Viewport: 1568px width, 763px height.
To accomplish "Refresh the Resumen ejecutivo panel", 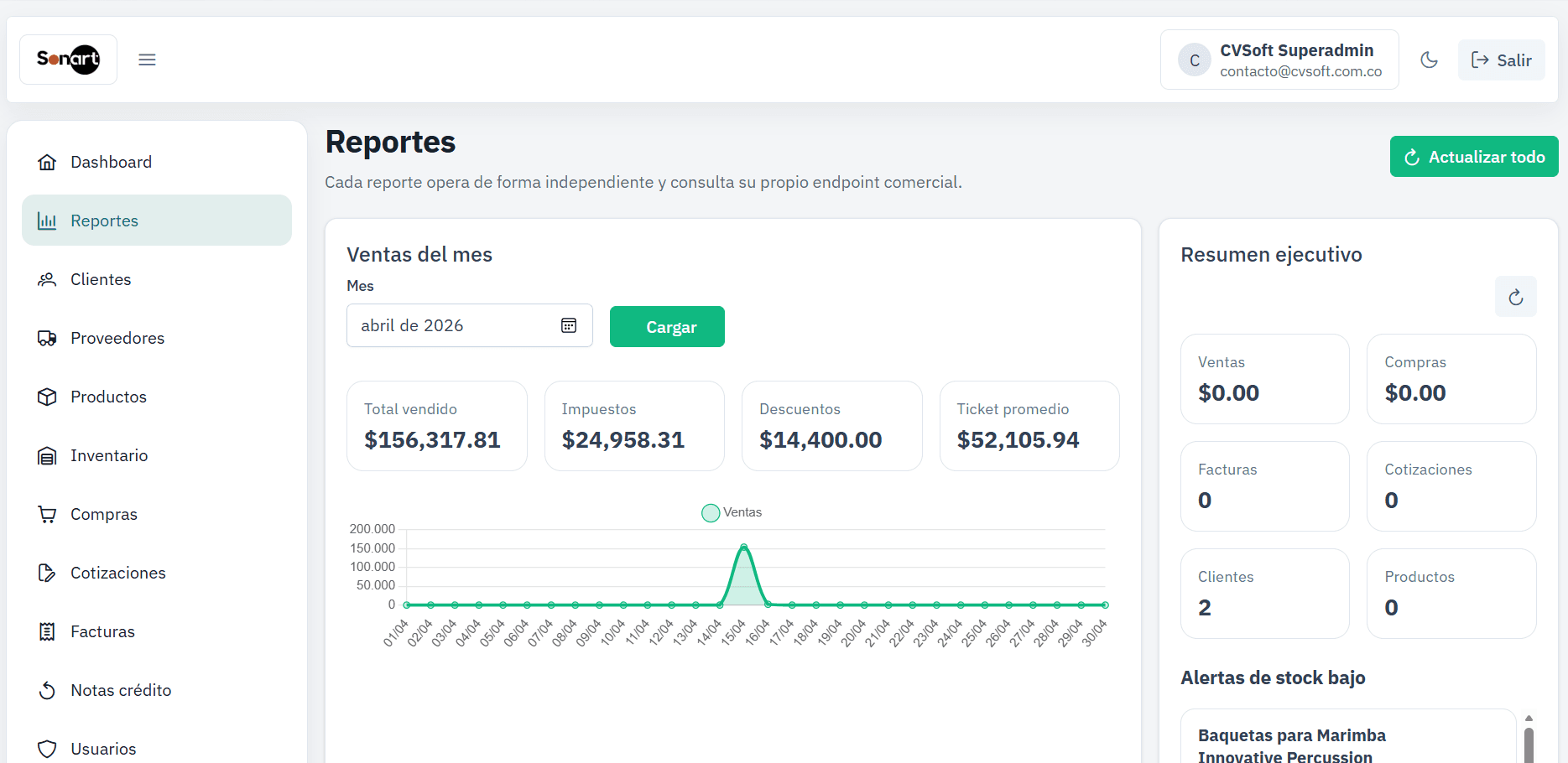I will coord(1515,297).
